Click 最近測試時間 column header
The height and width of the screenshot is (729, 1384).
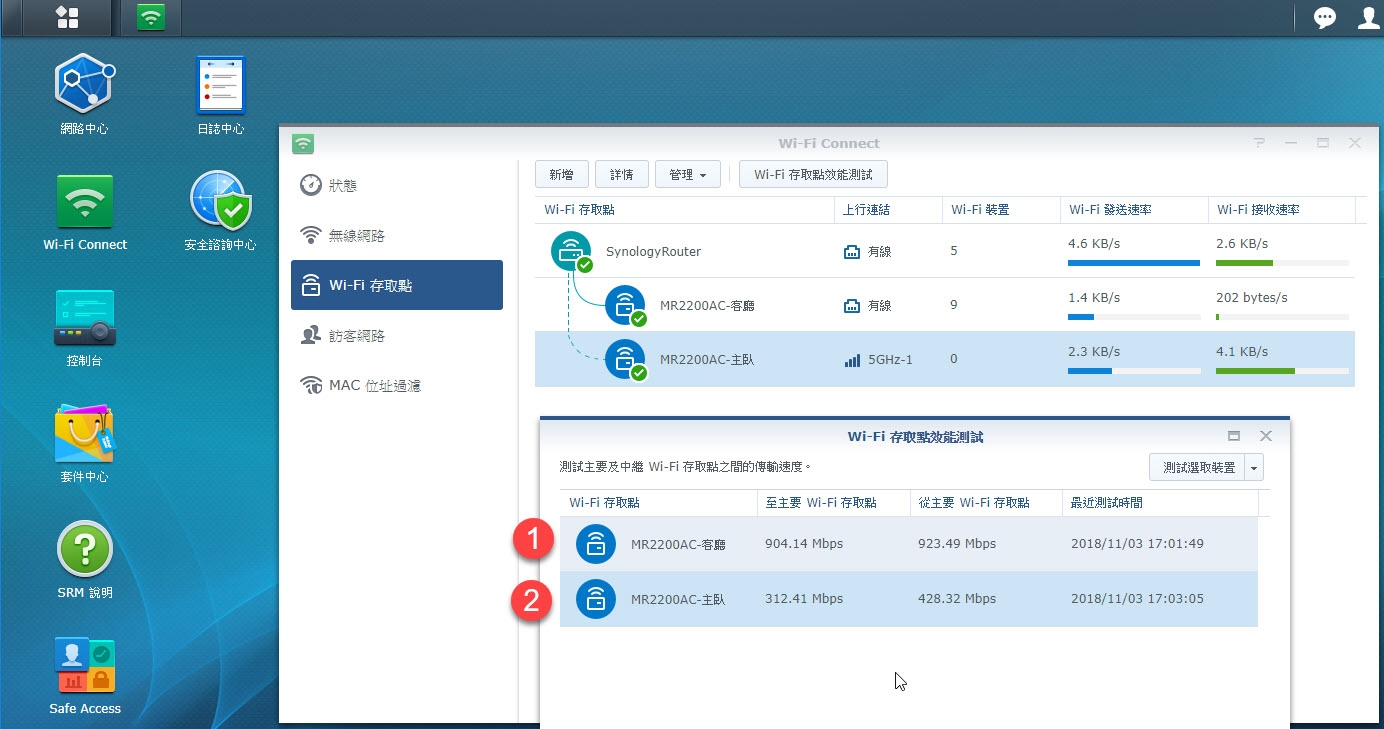(x=1160, y=502)
